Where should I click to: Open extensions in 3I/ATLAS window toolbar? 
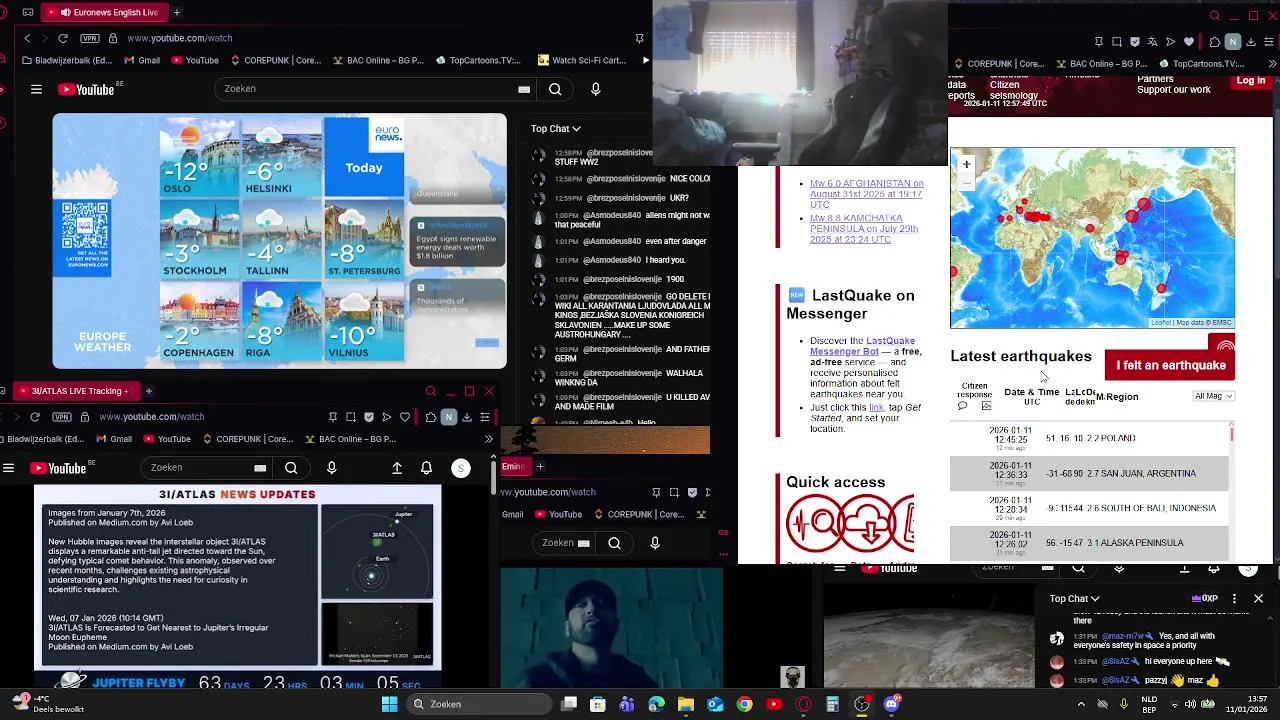point(431,417)
